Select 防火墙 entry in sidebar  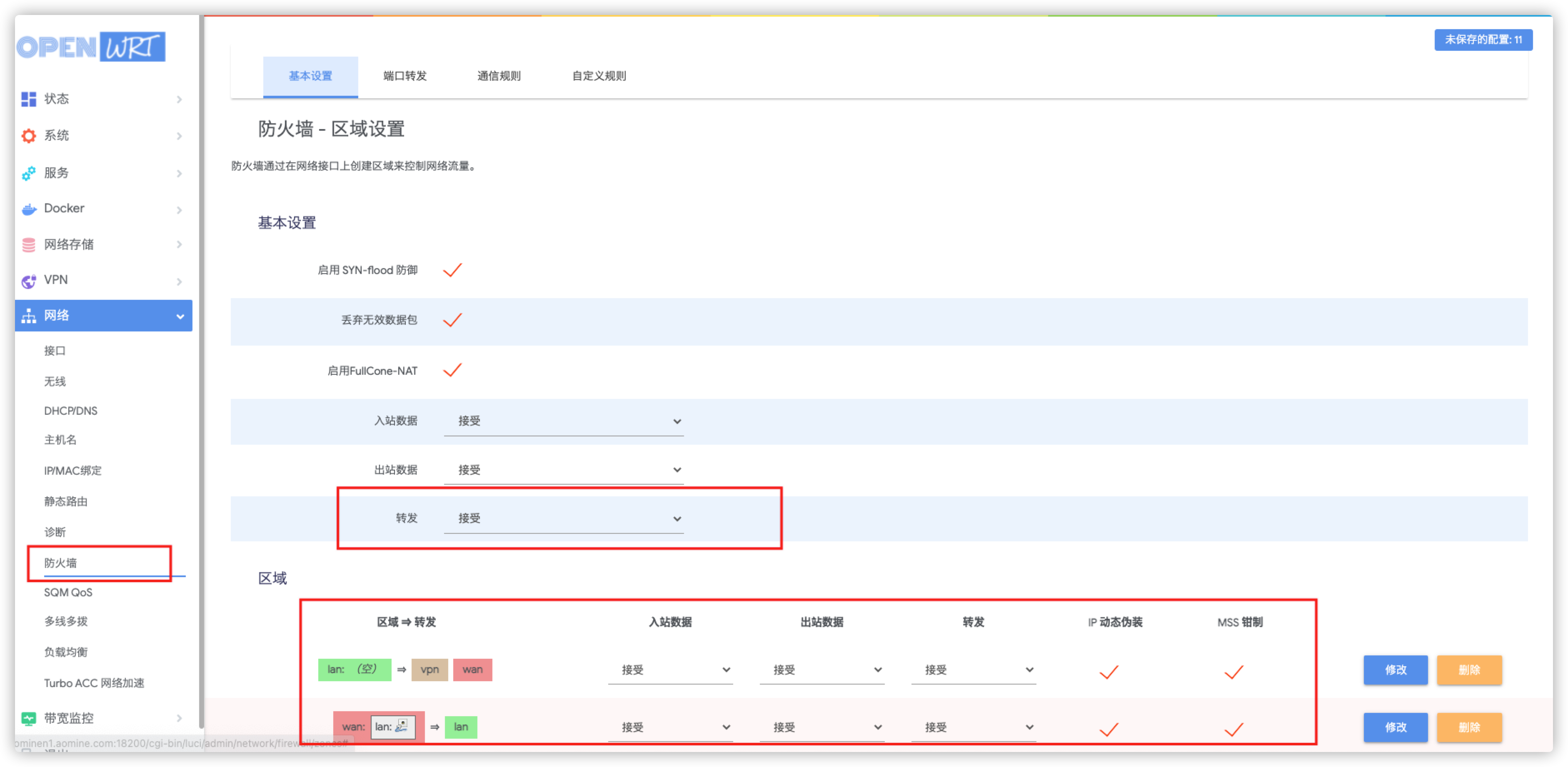point(60,563)
